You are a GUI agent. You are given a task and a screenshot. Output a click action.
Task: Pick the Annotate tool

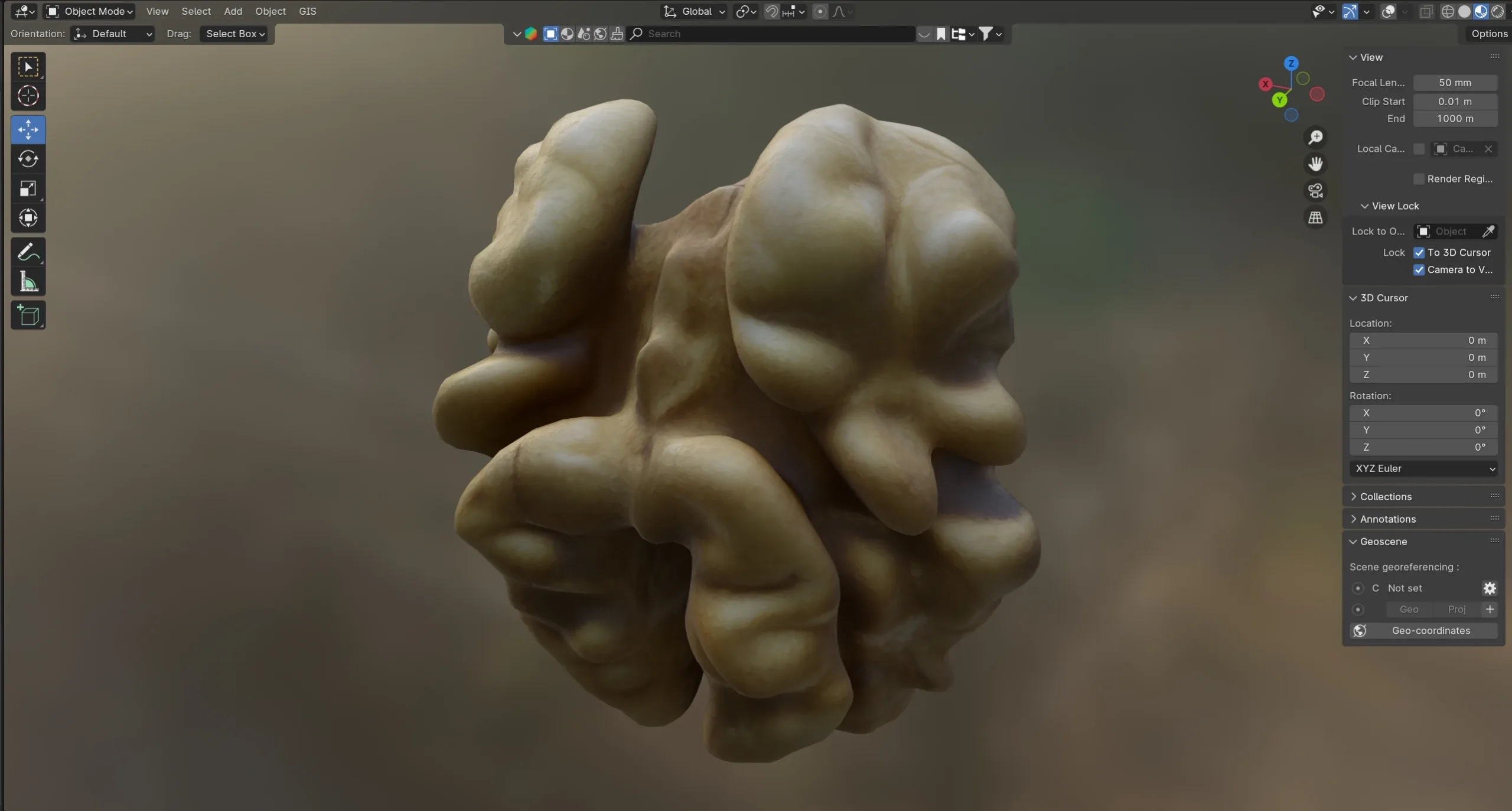click(28, 252)
